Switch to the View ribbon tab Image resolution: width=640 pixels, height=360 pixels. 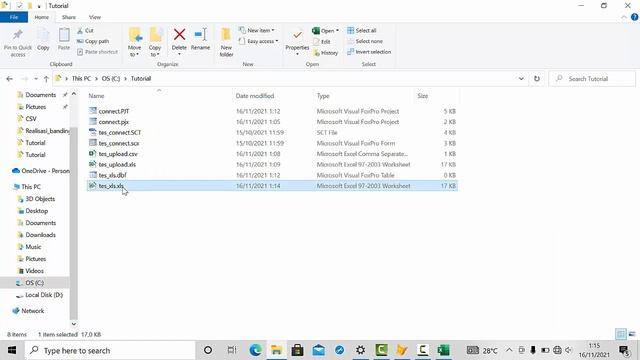[x=95, y=17]
